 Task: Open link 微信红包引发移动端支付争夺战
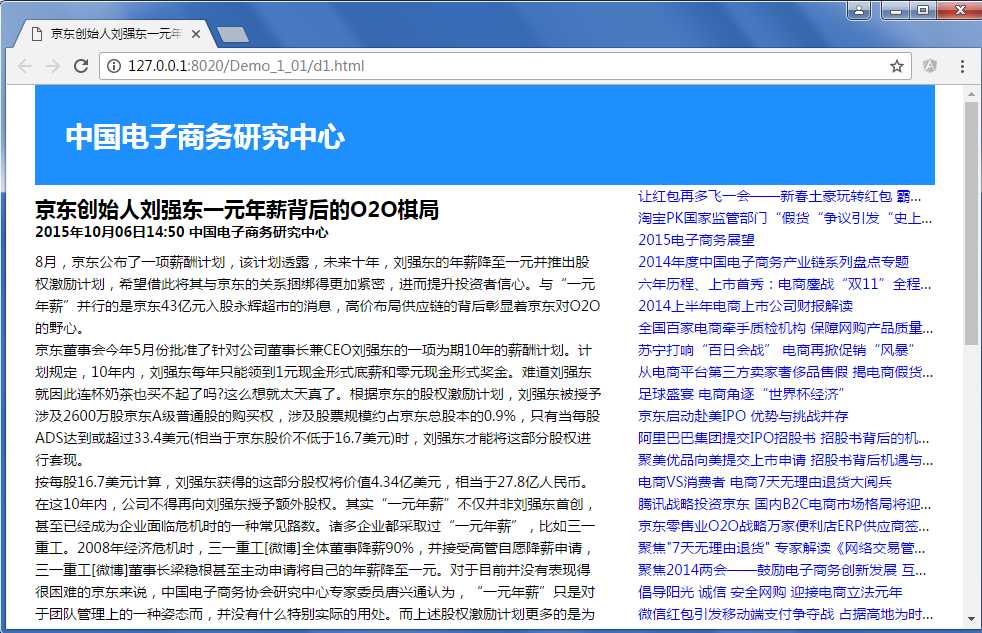(x=785, y=614)
